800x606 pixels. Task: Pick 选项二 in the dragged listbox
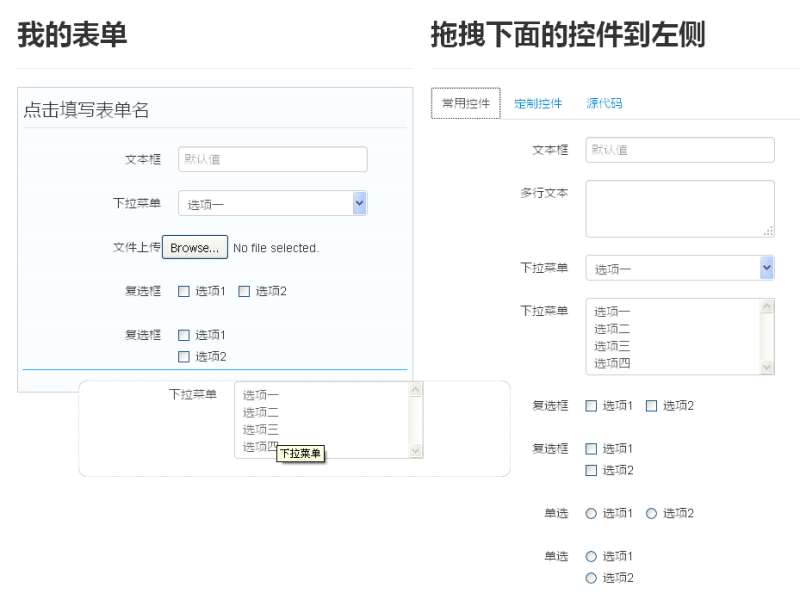pos(260,412)
